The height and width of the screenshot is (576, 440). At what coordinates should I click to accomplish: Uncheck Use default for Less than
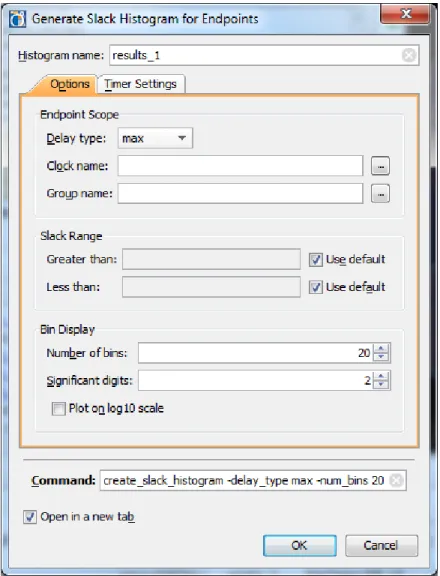tap(315, 287)
